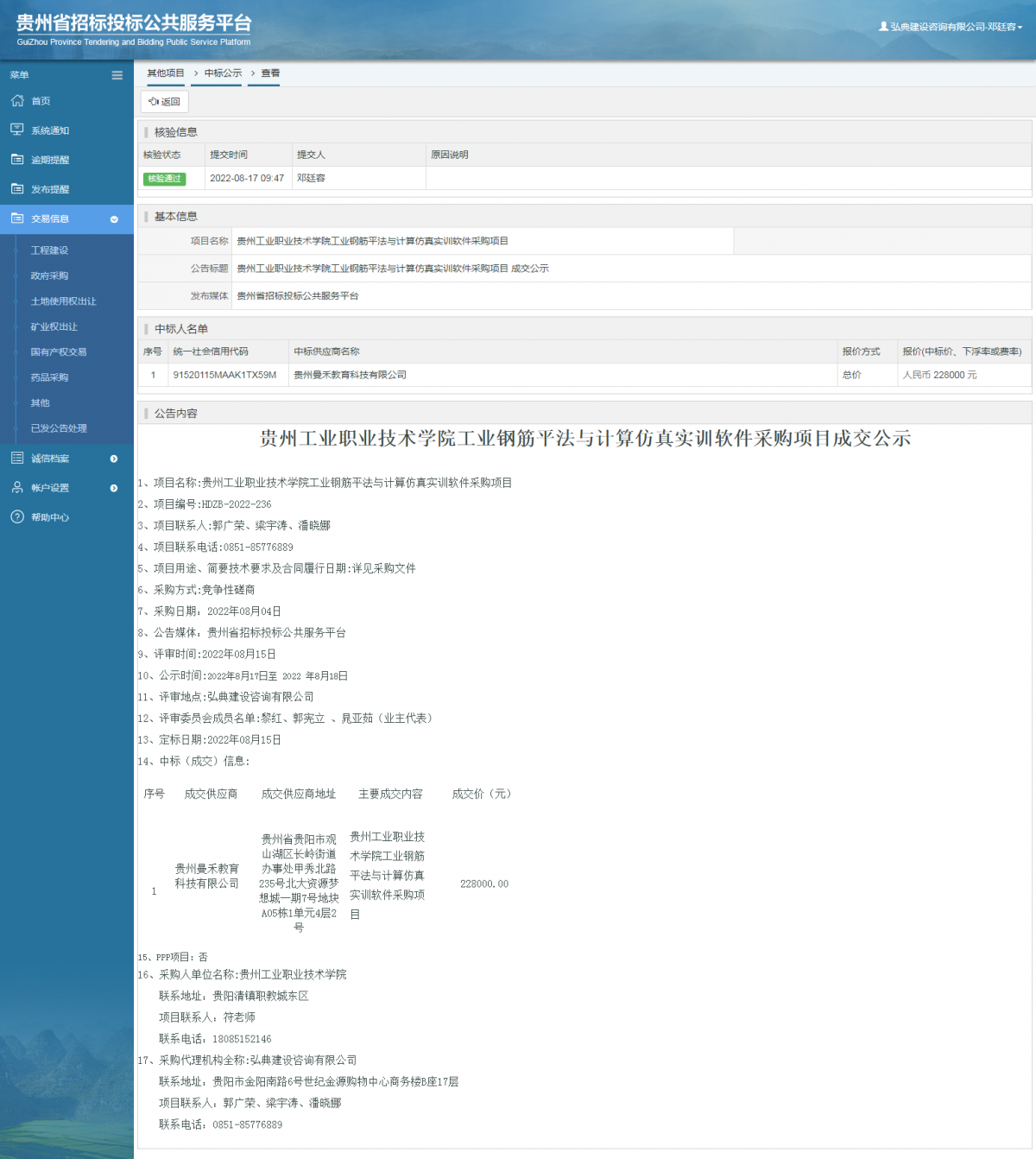
Task: Click the amount 228000.00 in deal table
Action: [x=484, y=883]
